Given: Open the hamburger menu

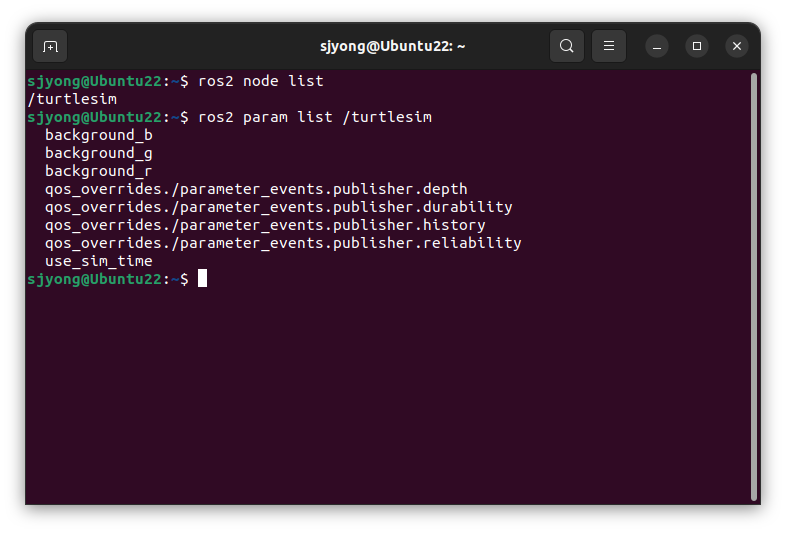Looking at the screenshot, I should [609, 46].
